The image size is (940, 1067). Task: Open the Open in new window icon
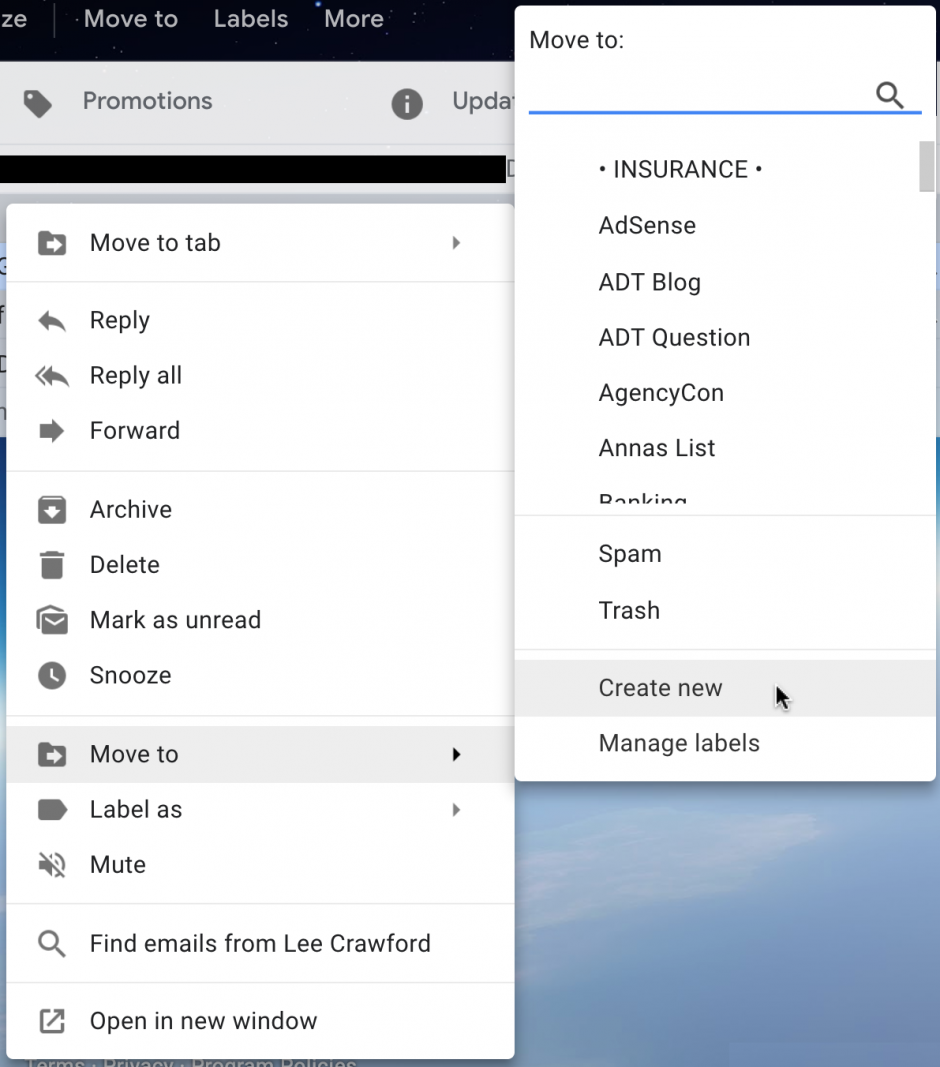tap(51, 1021)
